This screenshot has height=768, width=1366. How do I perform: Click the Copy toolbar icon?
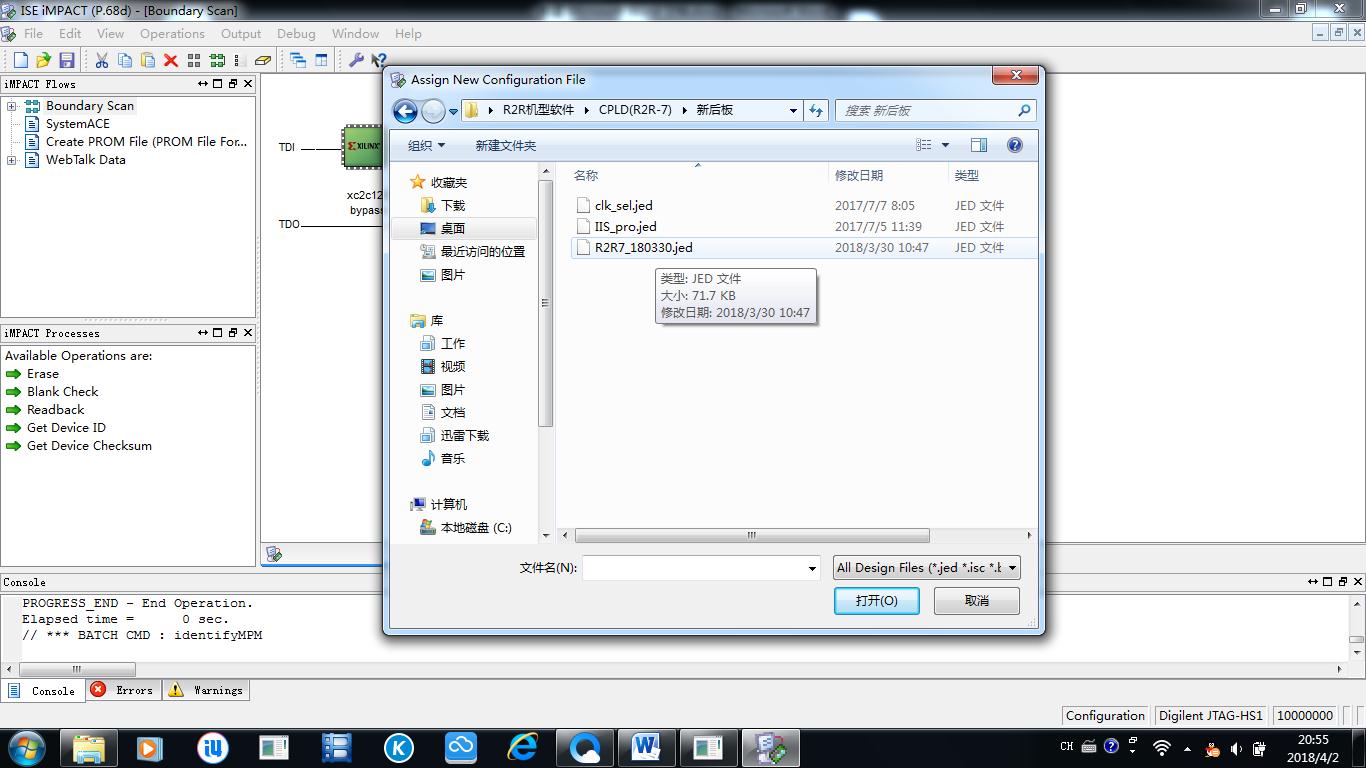click(x=125, y=60)
